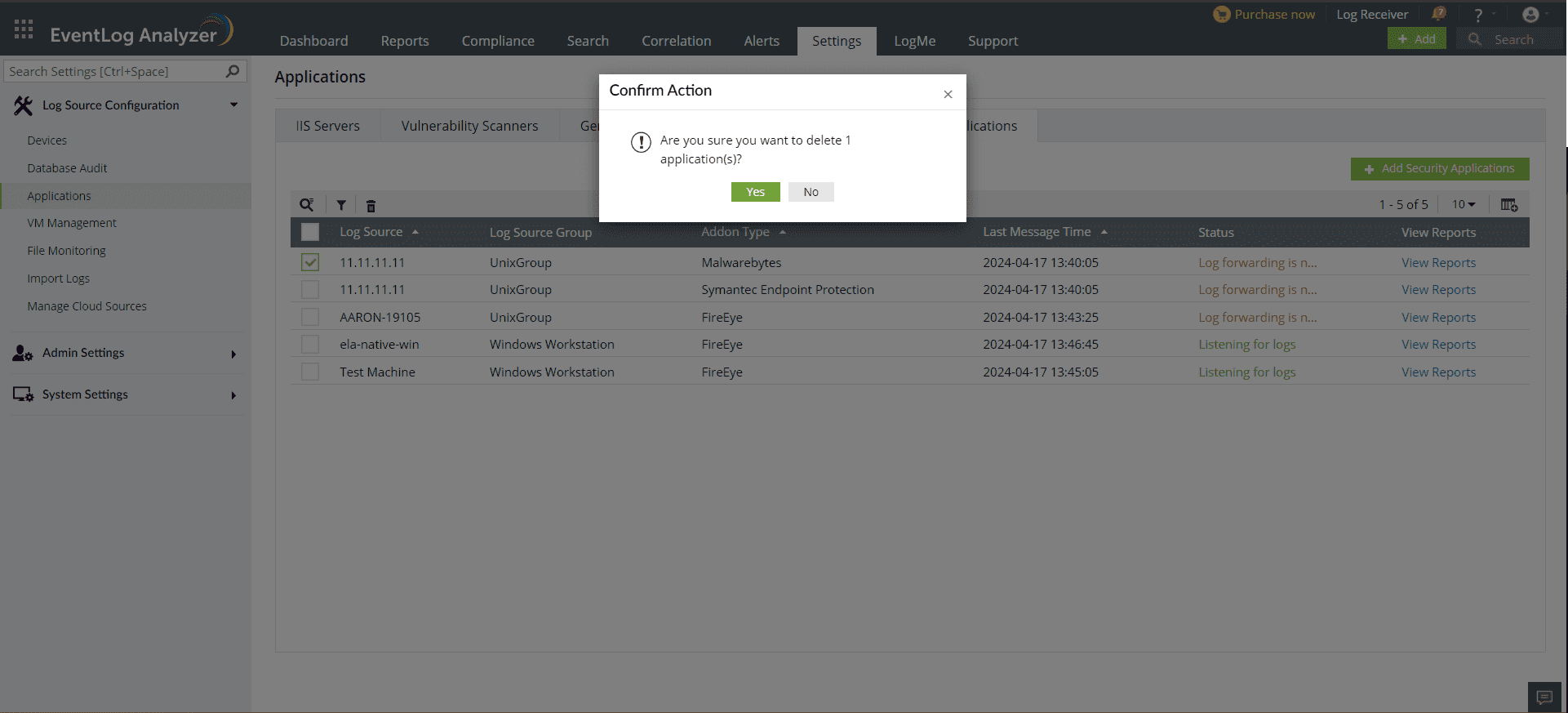Image resolution: width=1568 pixels, height=713 pixels.
Task: Open the rows-per-page 10 dropdown
Action: pyautogui.click(x=1464, y=204)
